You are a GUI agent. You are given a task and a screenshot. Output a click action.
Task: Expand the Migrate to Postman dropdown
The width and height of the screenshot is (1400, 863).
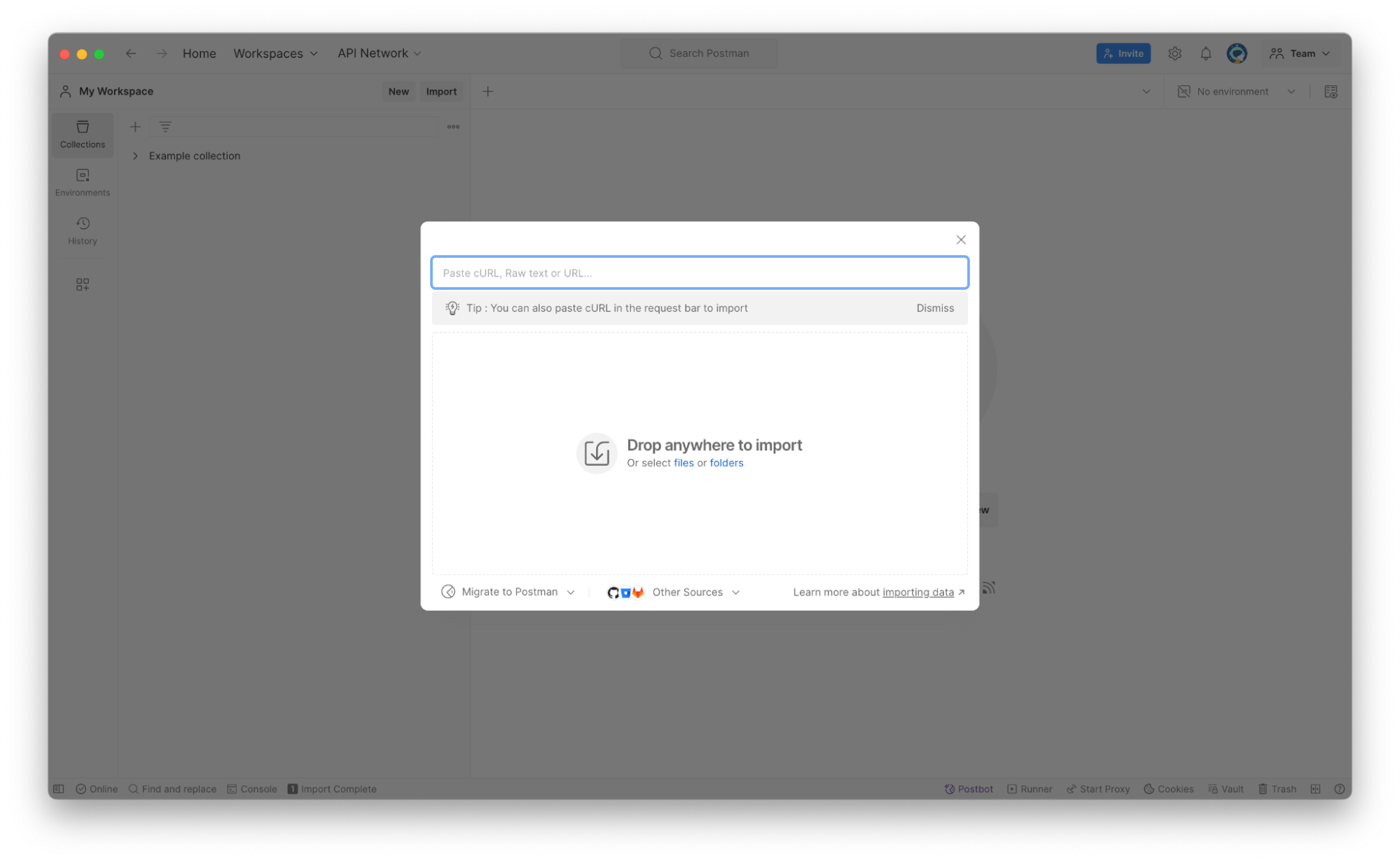tap(508, 592)
